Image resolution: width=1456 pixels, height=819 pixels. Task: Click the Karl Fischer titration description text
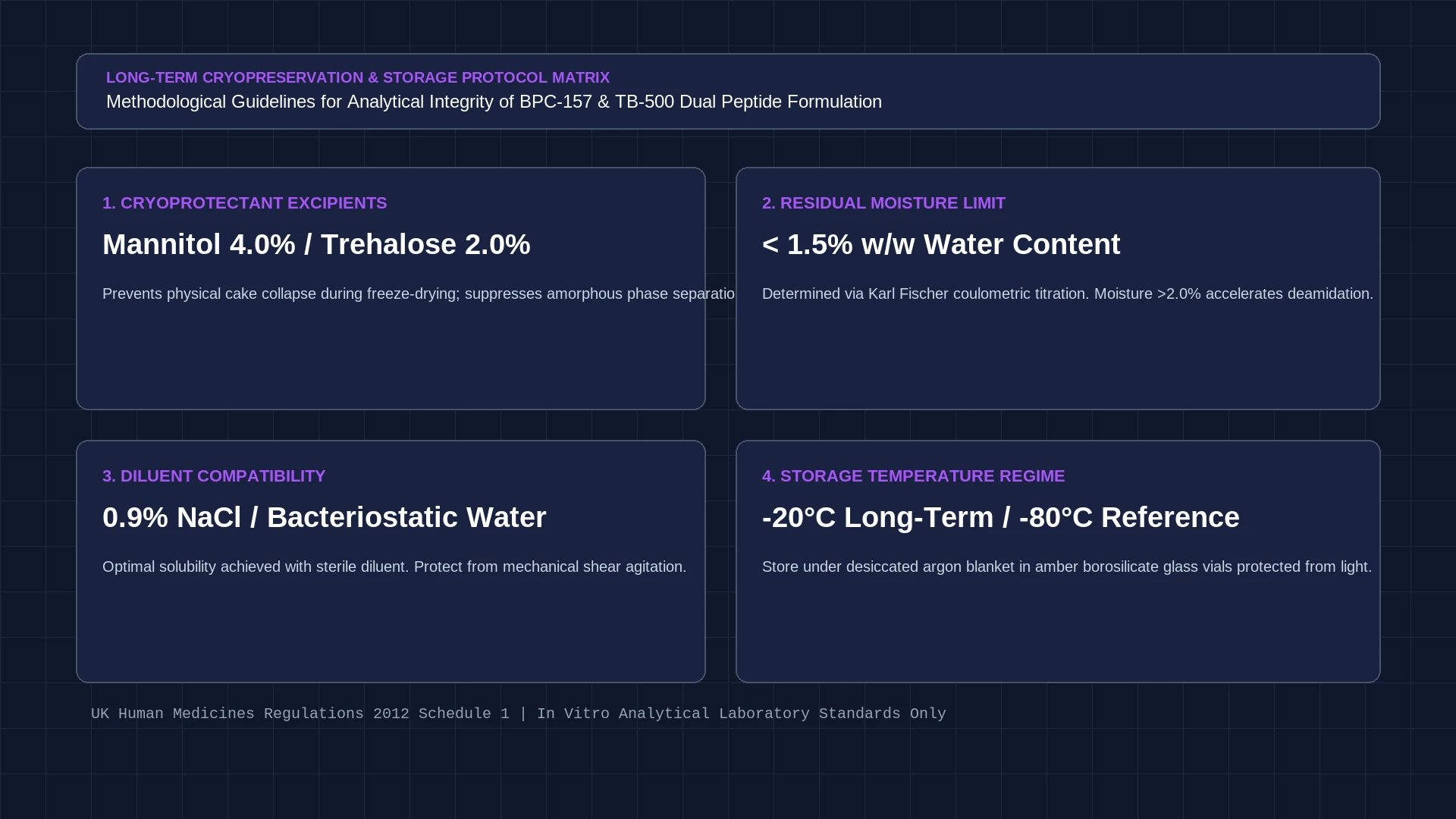[1068, 293]
